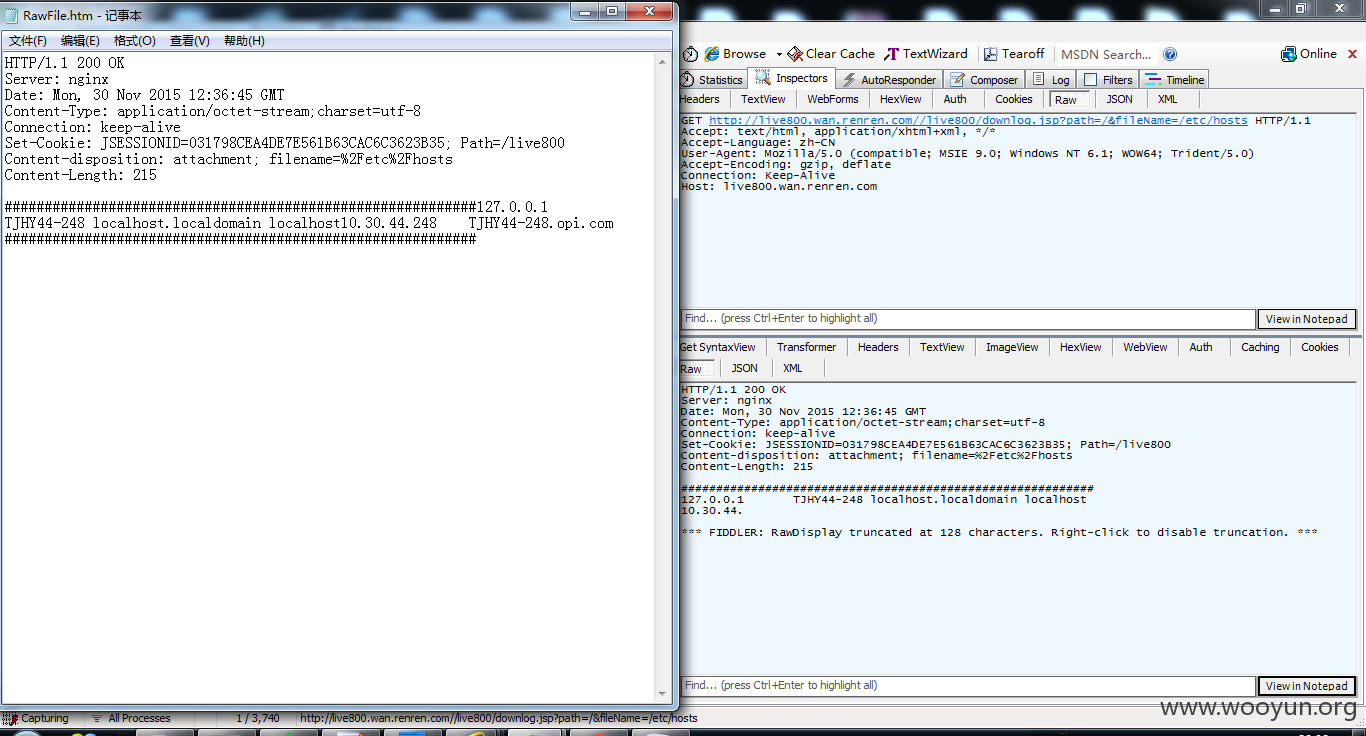Click Notepad scrollbar up arrow

tap(663, 61)
